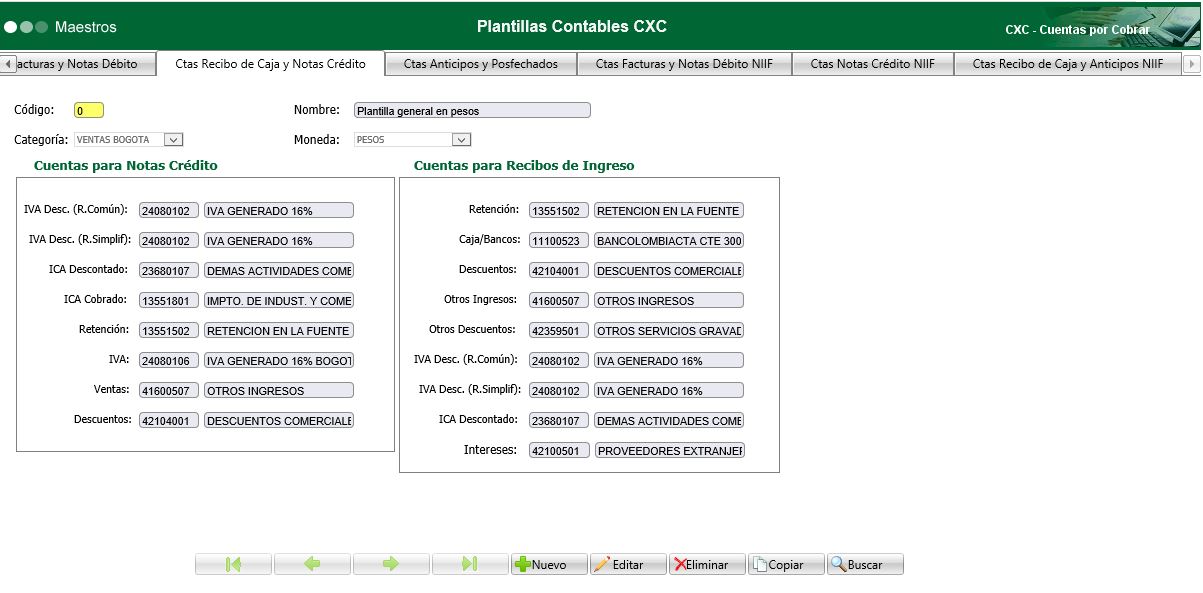
Task: Go to the previous record
Action: (312, 563)
